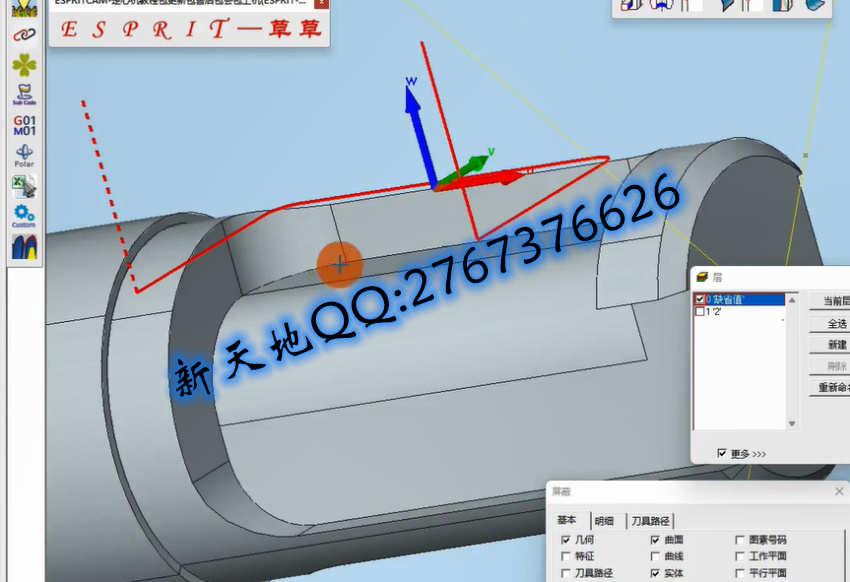Enable the layer 1 '2' checkbox
This screenshot has width=850, height=582.
(700, 312)
